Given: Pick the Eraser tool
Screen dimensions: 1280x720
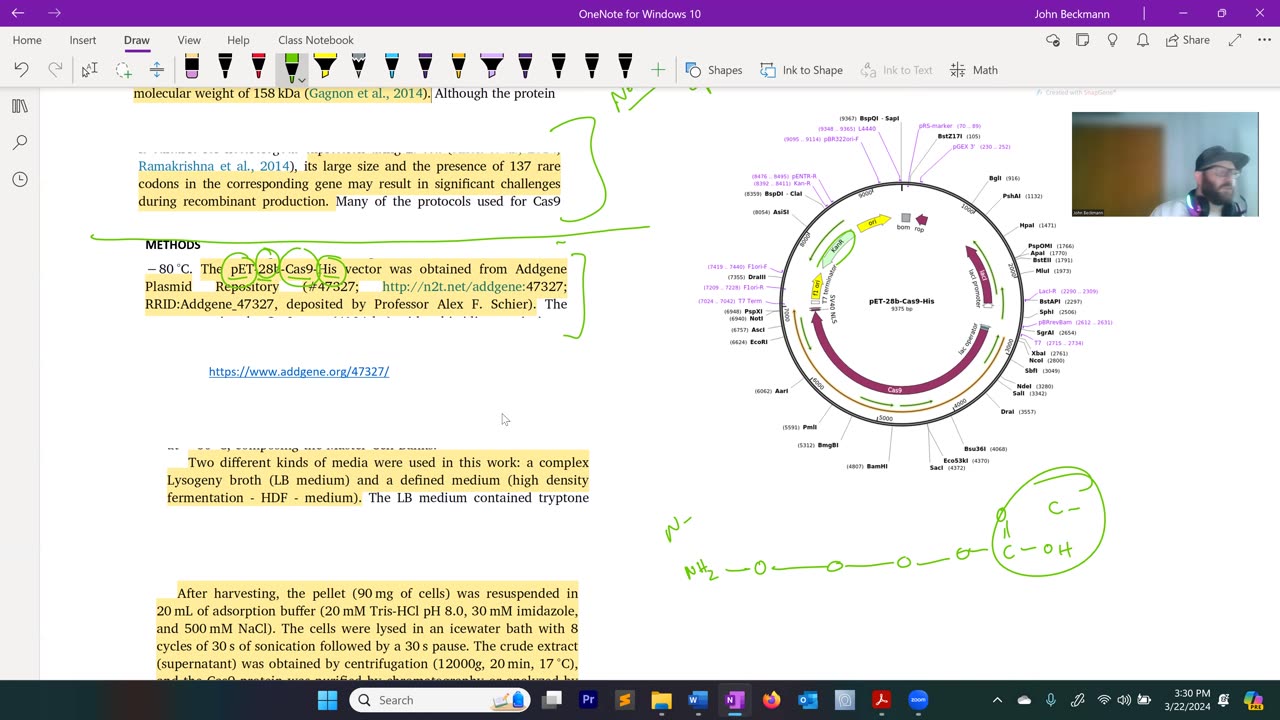Looking at the screenshot, I should (x=192, y=67).
